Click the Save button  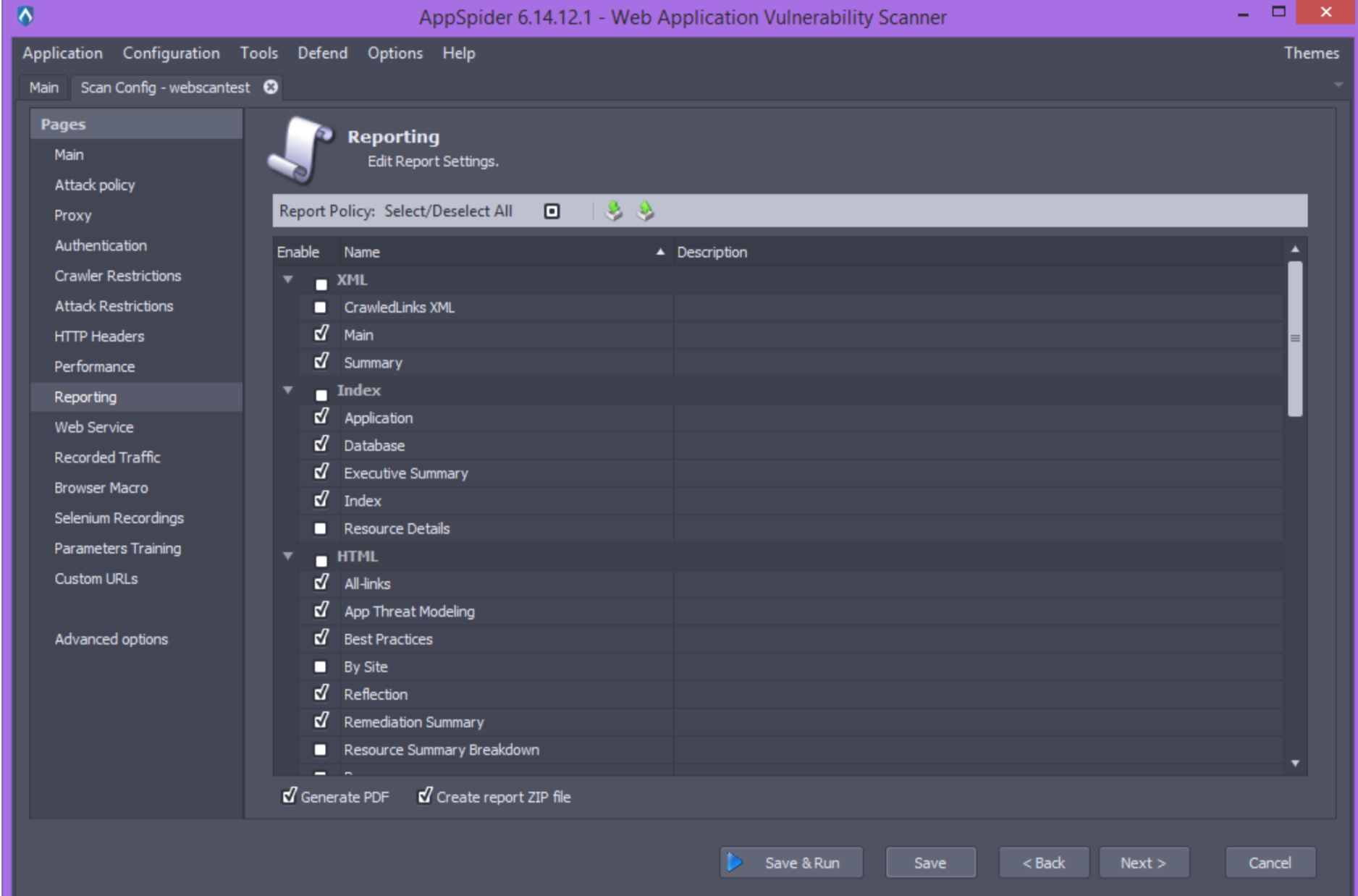point(930,862)
